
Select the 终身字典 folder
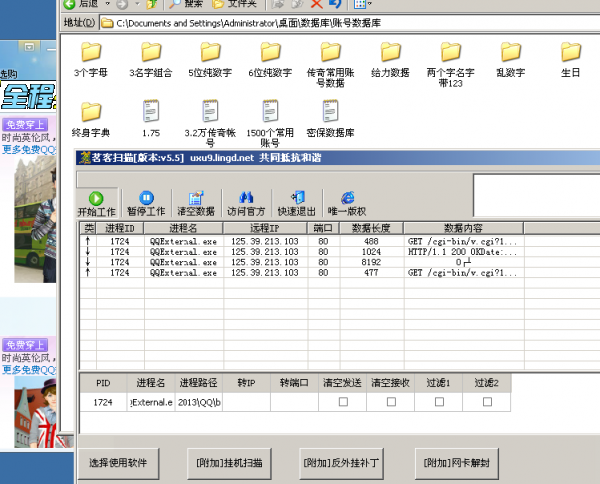click(91, 119)
